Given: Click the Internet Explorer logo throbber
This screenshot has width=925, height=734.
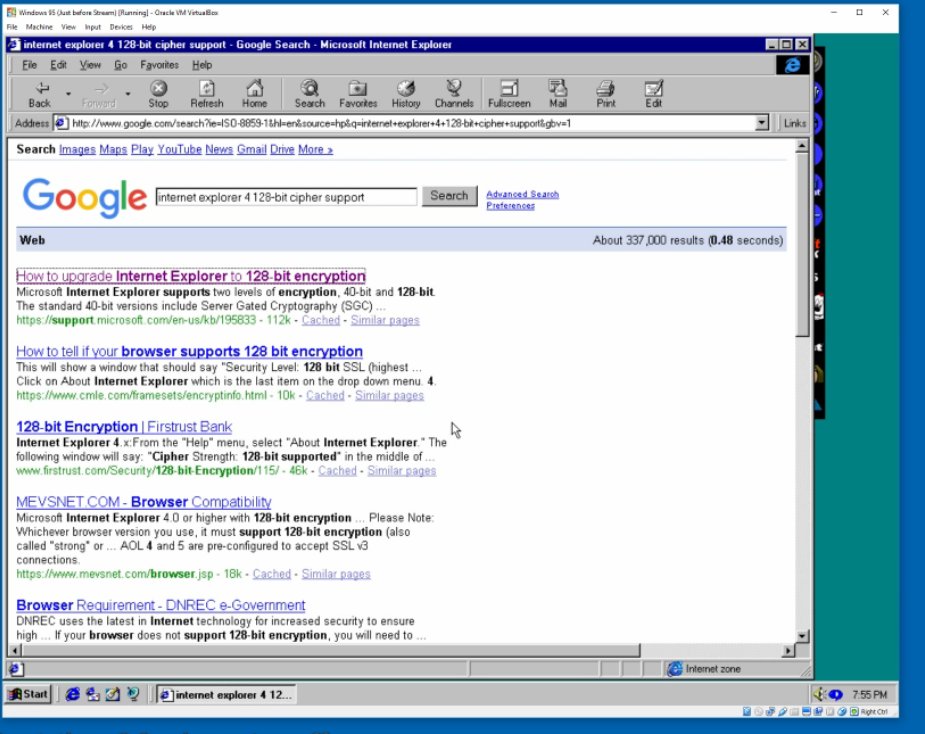Looking at the screenshot, I should click(792, 65).
